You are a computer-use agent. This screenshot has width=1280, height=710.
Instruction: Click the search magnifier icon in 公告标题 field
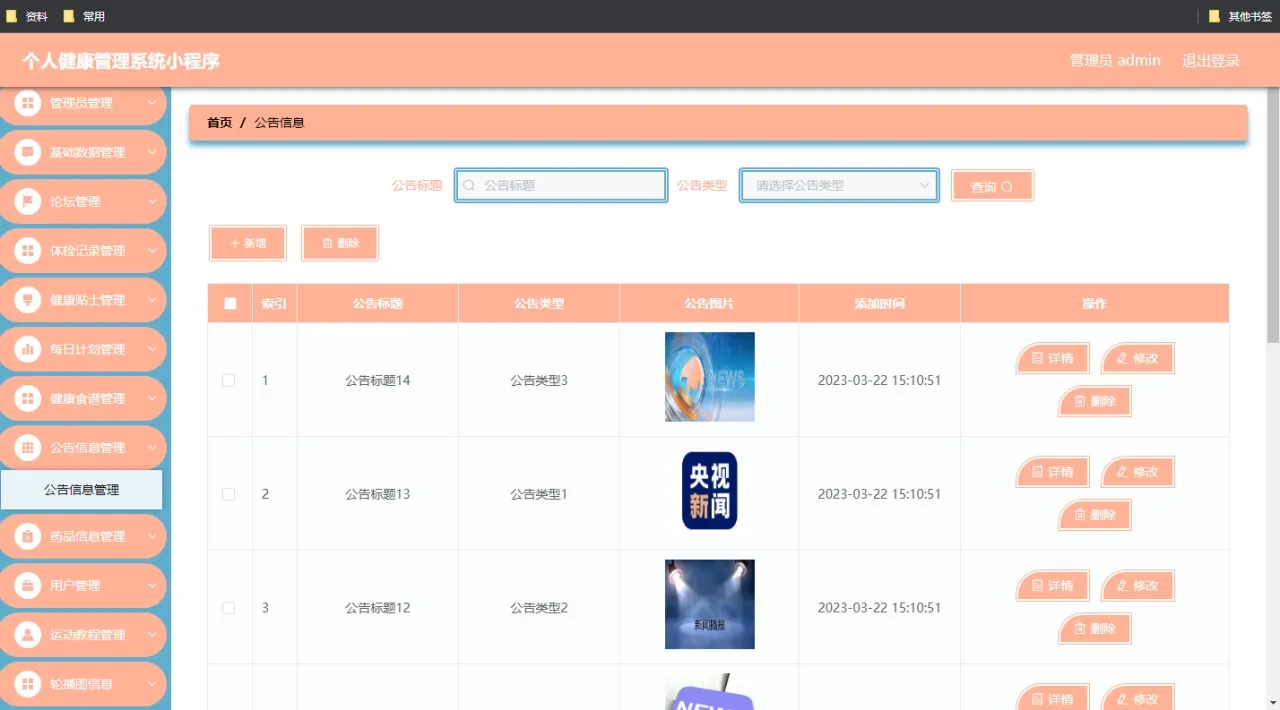click(x=469, y=186)
